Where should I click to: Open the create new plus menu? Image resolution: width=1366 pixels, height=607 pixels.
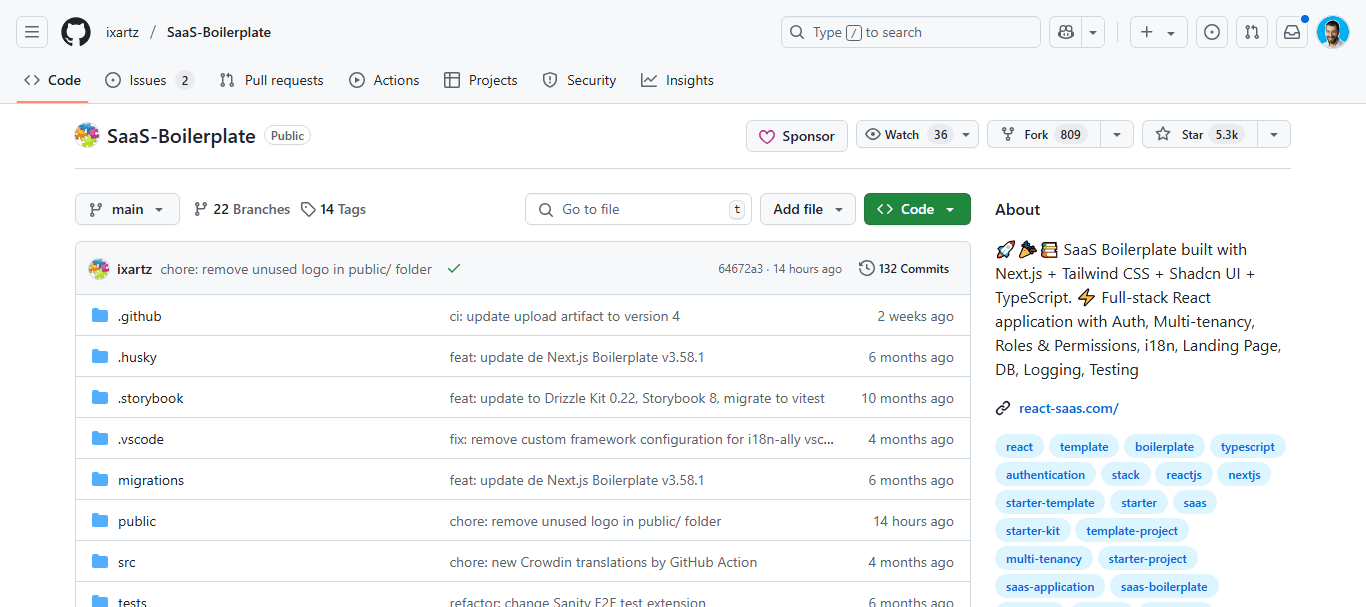click(1158, 32)
